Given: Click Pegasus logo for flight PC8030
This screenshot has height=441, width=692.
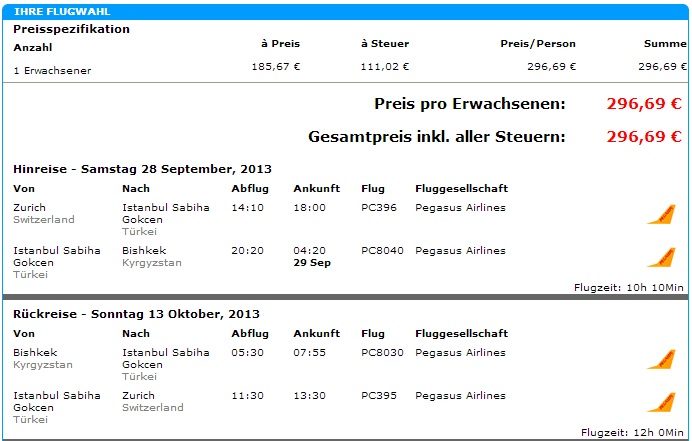Looking at the screenshot, I should coord(661,359).
